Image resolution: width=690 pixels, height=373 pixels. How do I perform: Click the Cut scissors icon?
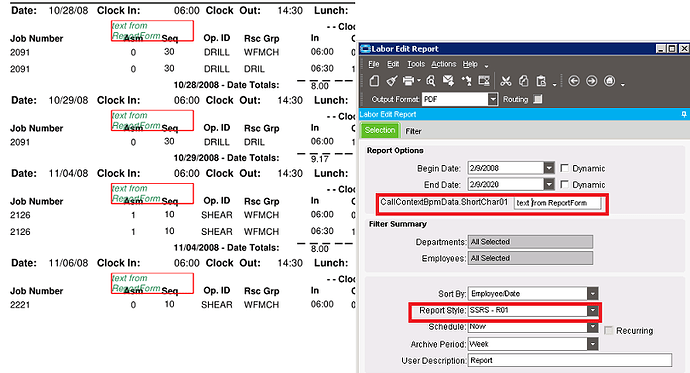[506, 81]
